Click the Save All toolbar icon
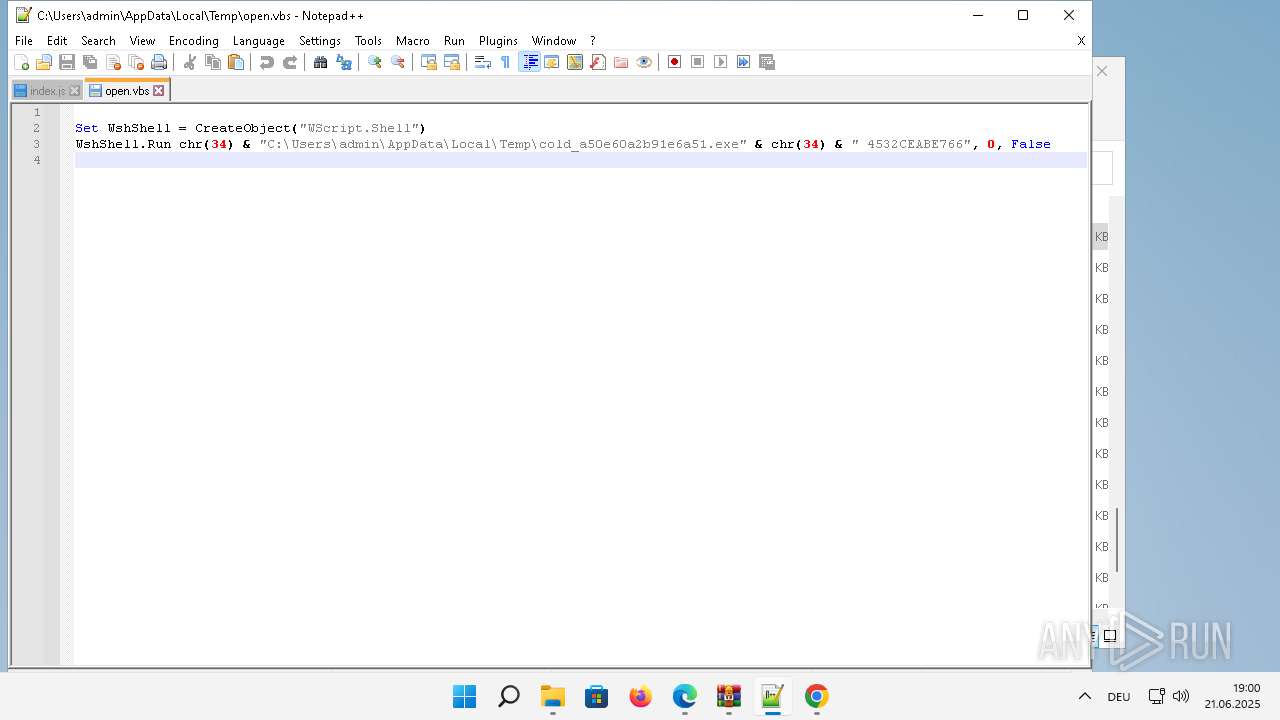1280x720 pixels. (x=89, y=62)
